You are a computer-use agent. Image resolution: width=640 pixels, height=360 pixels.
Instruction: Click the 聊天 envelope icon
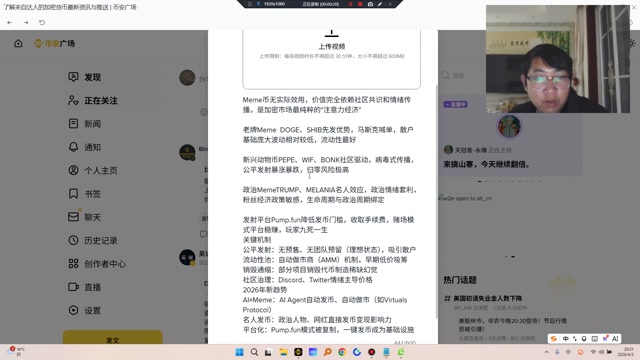pyautogui.click(x=73, y=217)
